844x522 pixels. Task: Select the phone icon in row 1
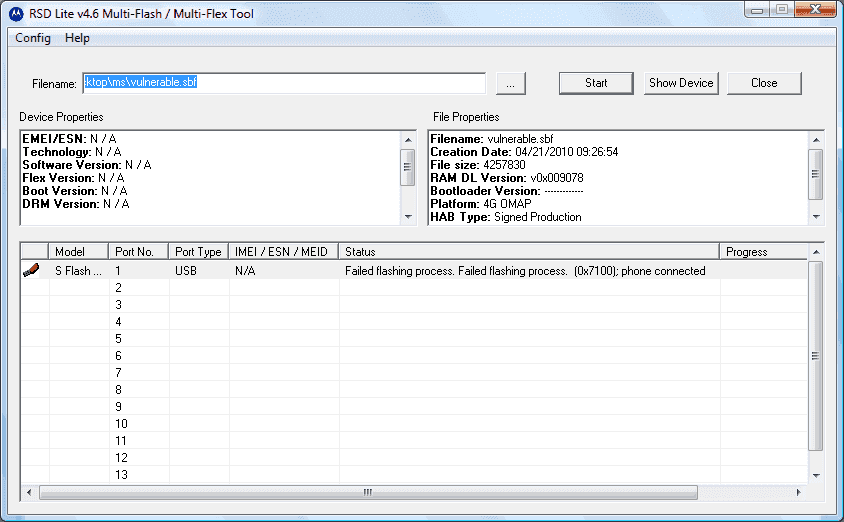click(x=31, y=270)
